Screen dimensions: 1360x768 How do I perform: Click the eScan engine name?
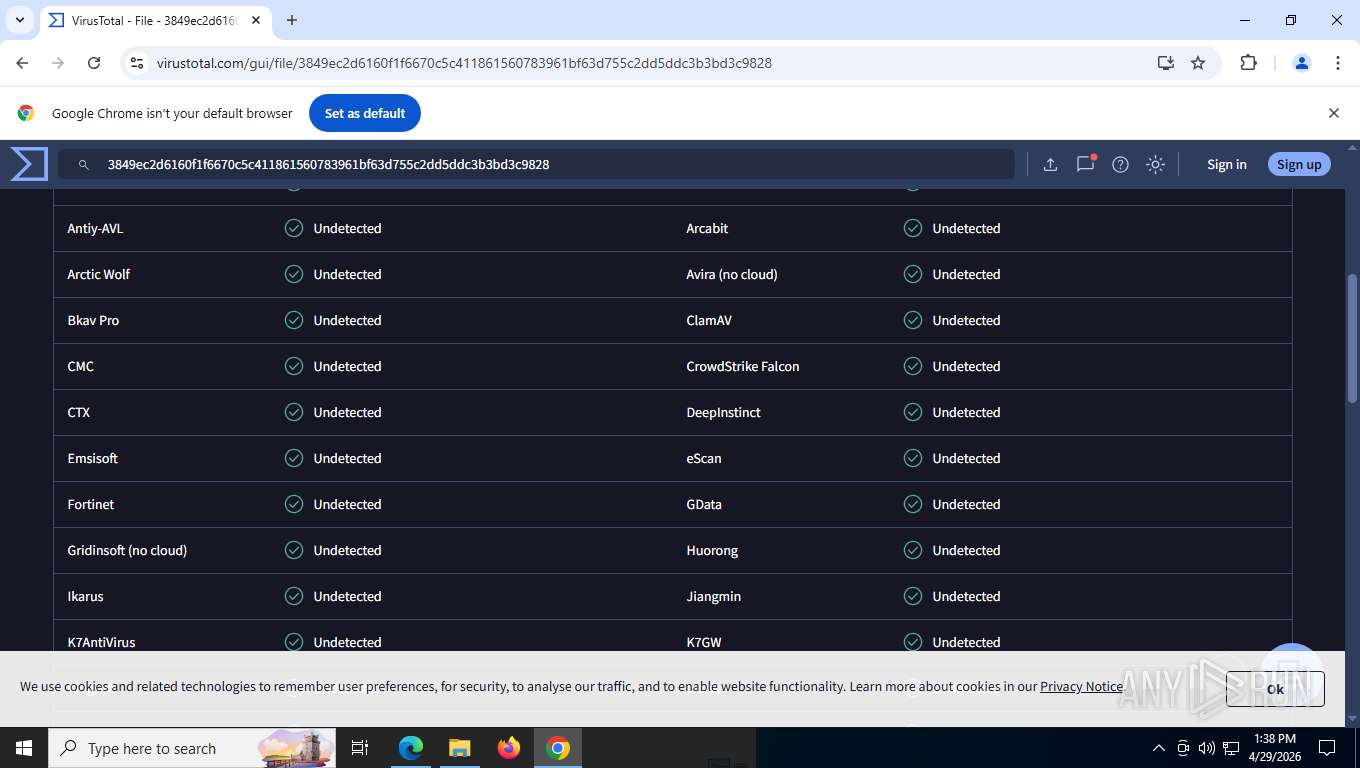[704, 458]
